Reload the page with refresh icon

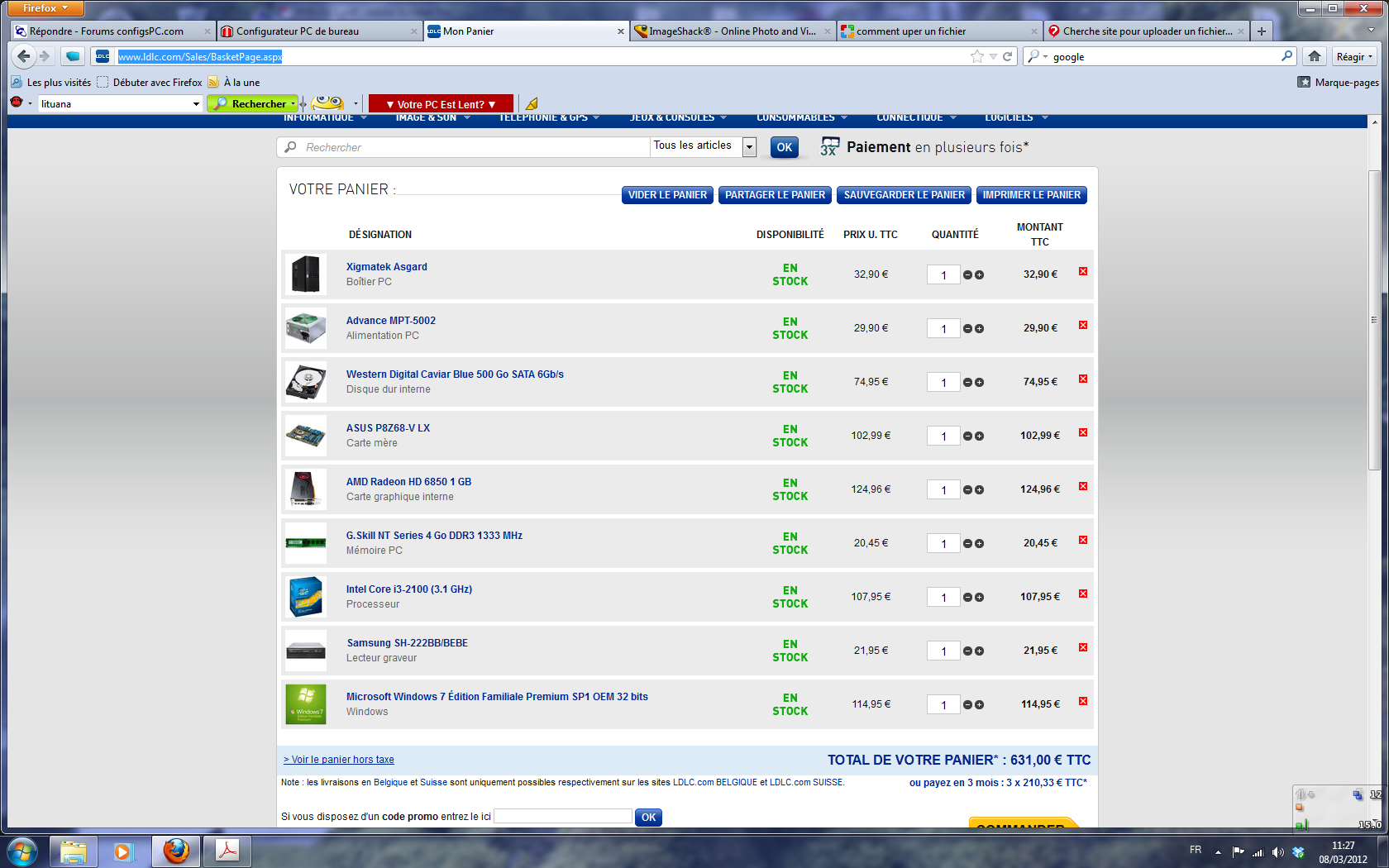coord(1007,56)
